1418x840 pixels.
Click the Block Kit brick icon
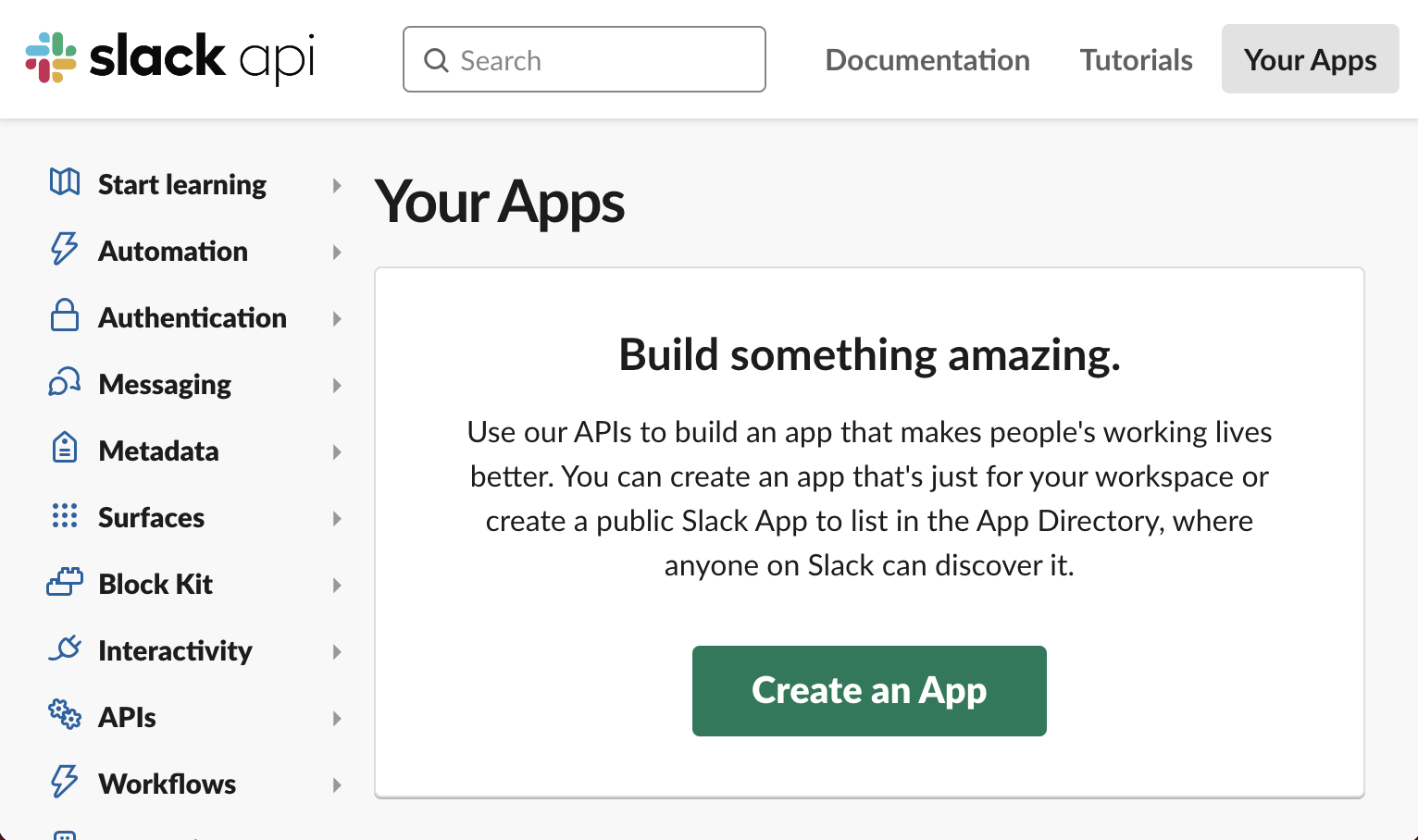click(65, 582)
